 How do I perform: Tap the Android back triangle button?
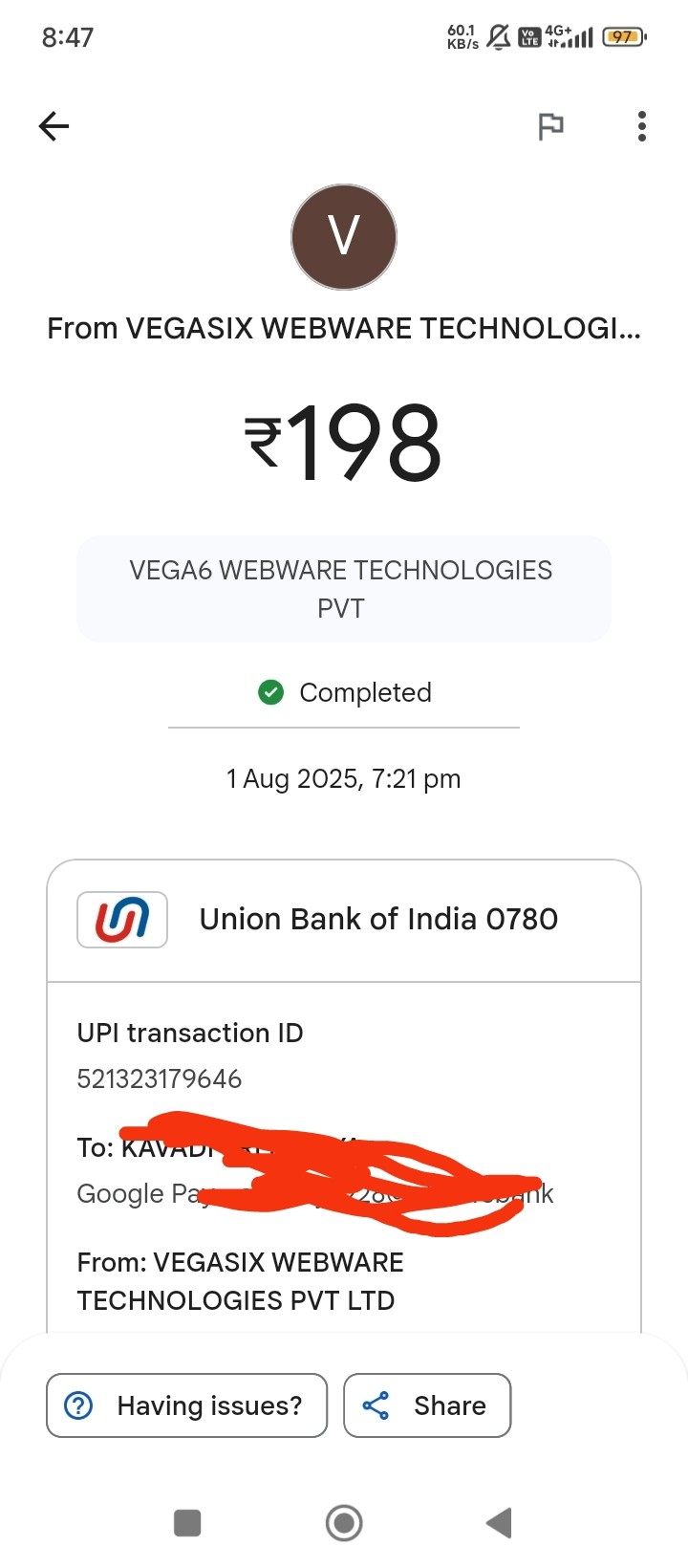coord(499,1523)
